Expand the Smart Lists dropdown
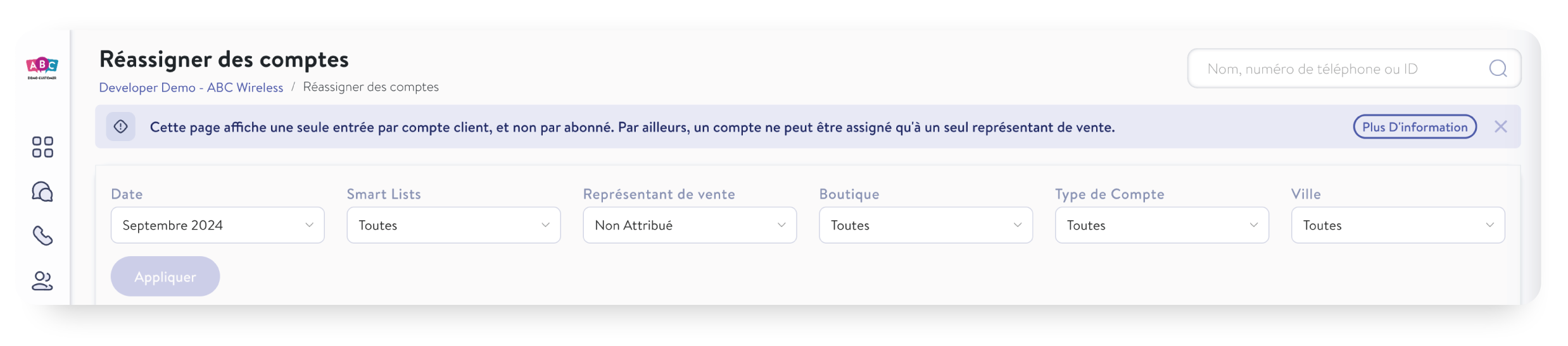 point(453,225)
